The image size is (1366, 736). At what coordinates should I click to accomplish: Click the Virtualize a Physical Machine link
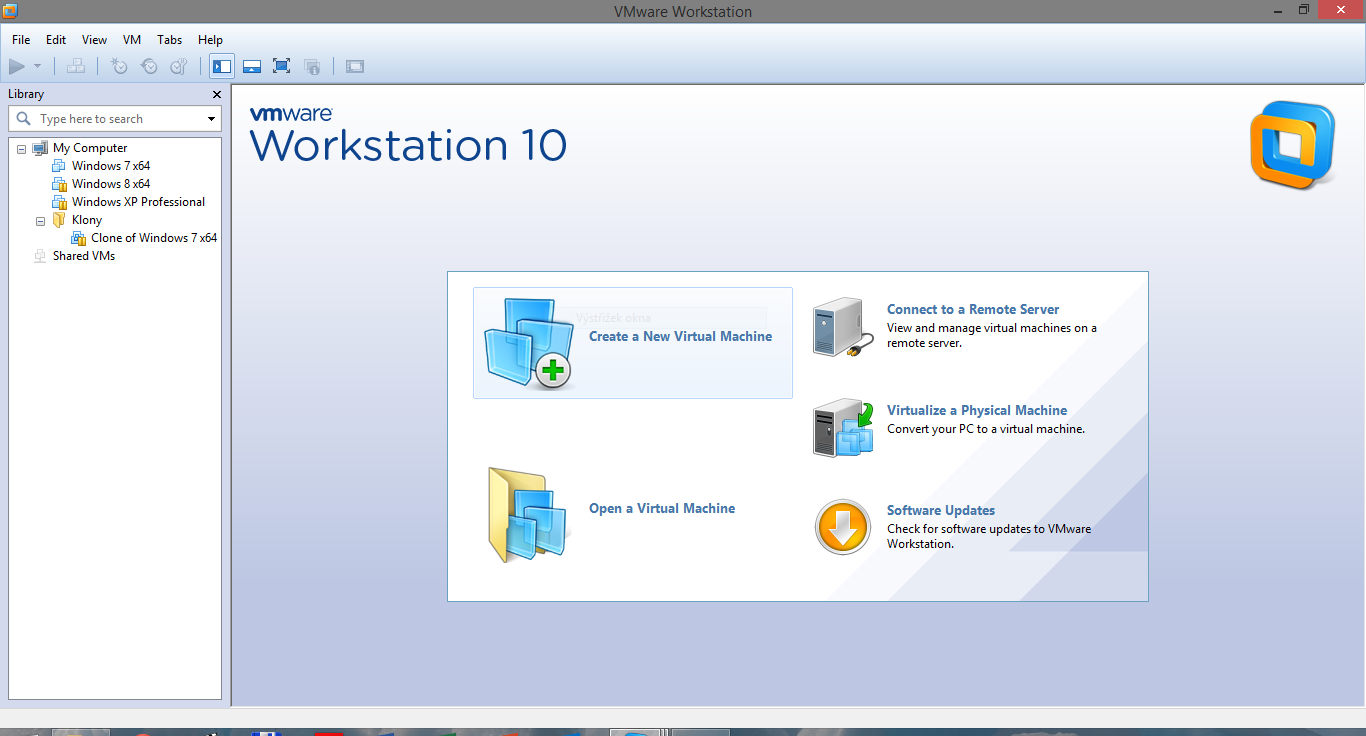[x=976, y=411]
